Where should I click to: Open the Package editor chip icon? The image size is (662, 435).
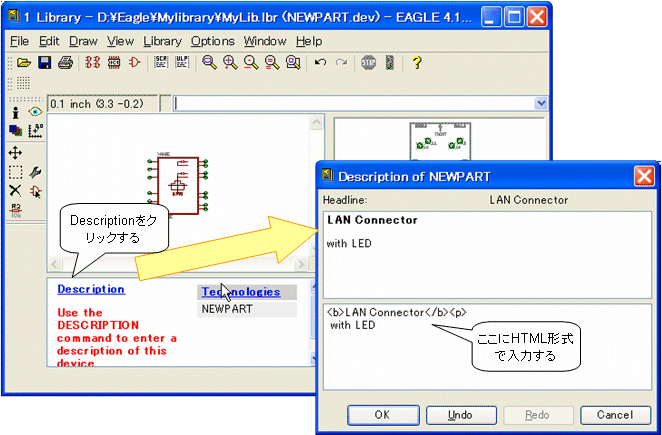tap(114, 63)
